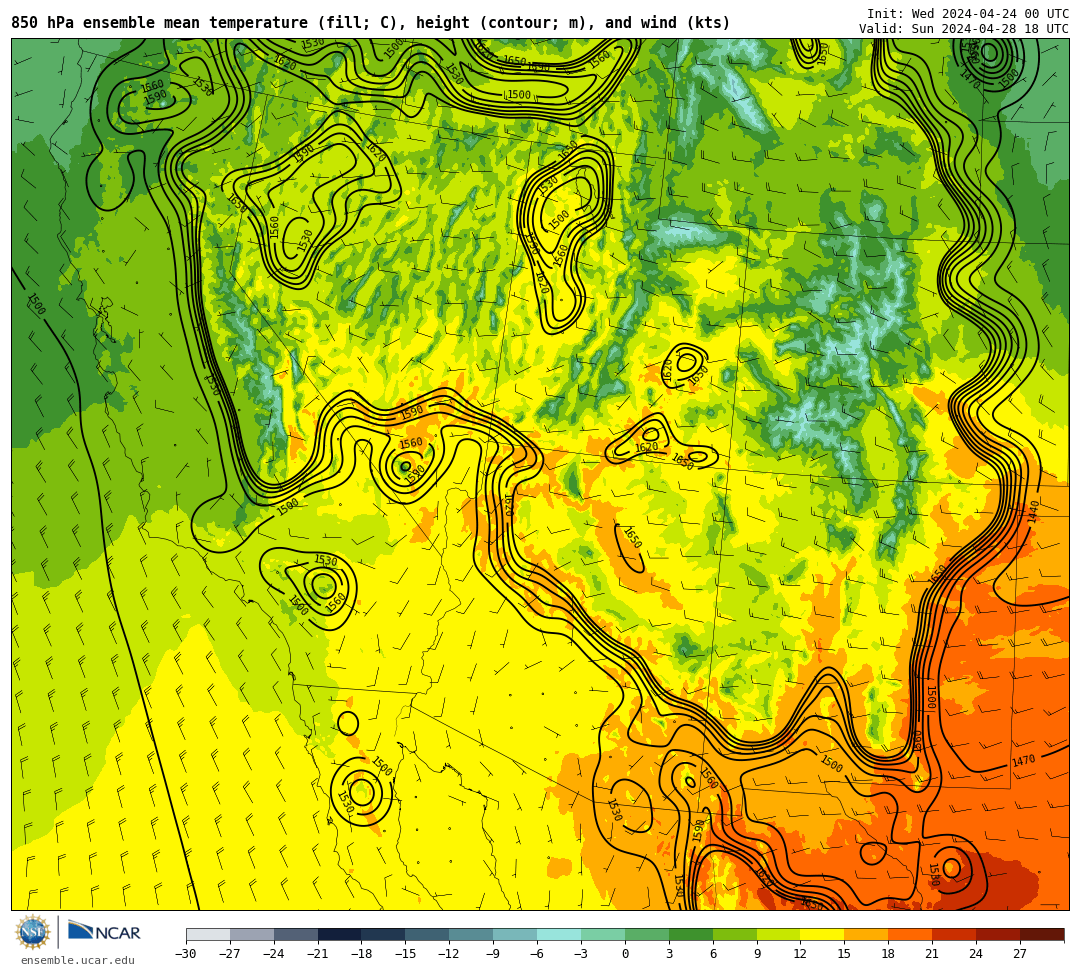Pick the colorbar swatch between 3 and 6
The image size is (1080, 973).
(x=691, y=934)
